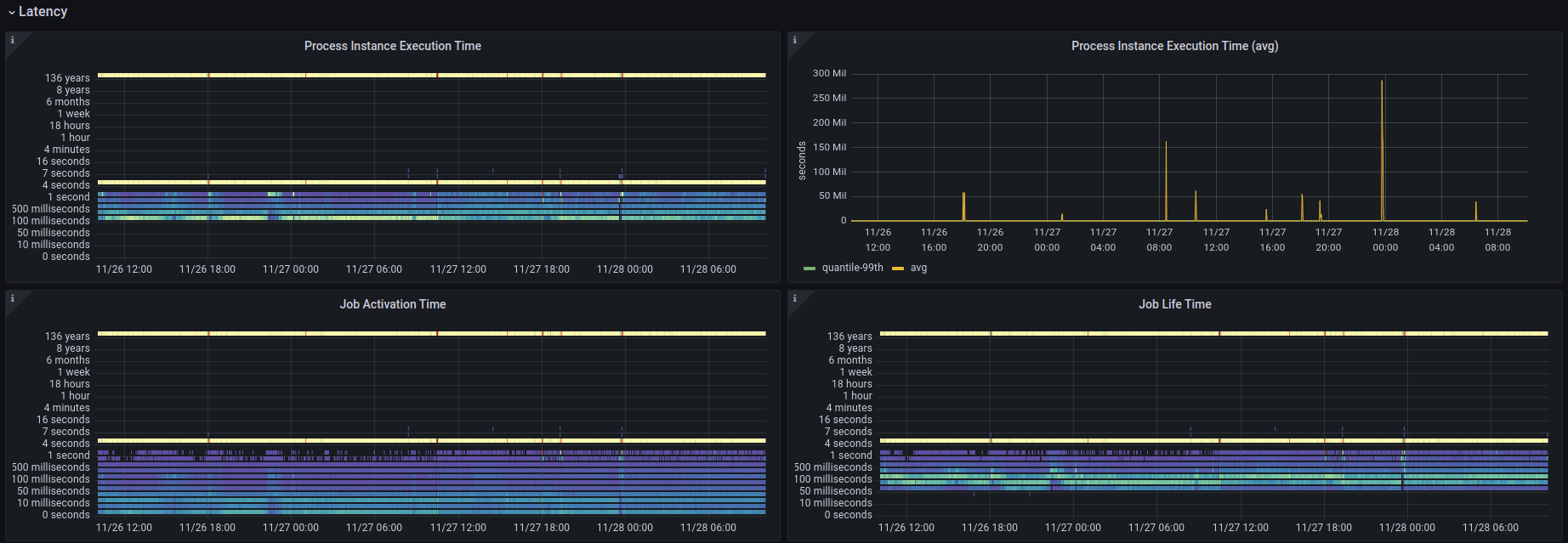Viewport: 1568px width, 543px height.
Task: Click '11/28 06:00' x-axis label in Job Activation Time
Action: 708,528
